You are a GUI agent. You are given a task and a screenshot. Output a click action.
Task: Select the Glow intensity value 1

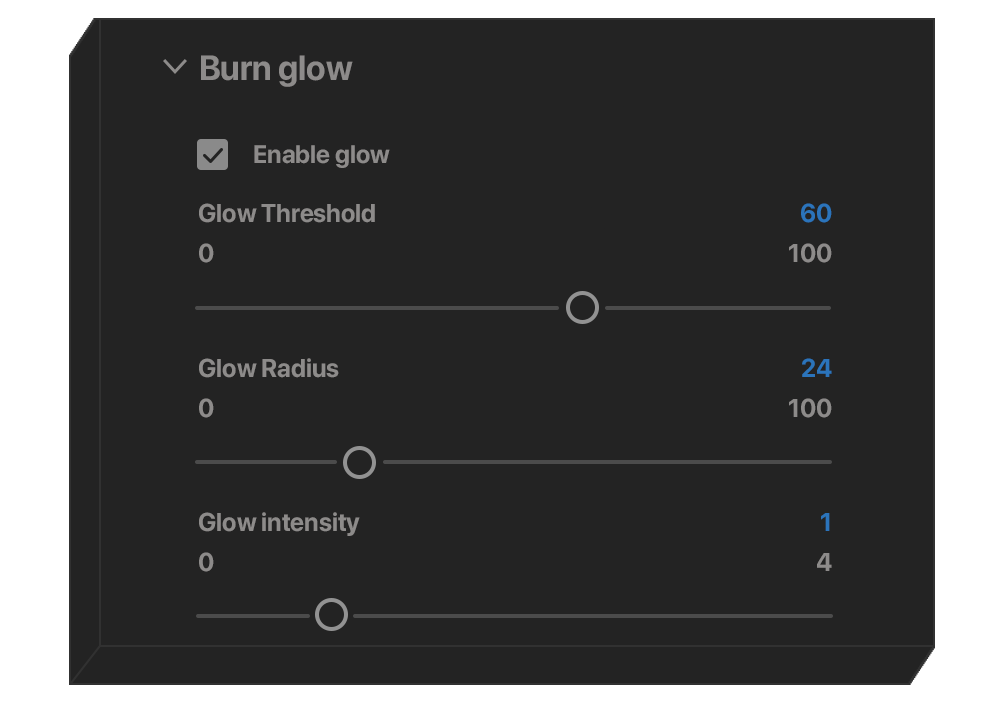(x=825, y=522)
